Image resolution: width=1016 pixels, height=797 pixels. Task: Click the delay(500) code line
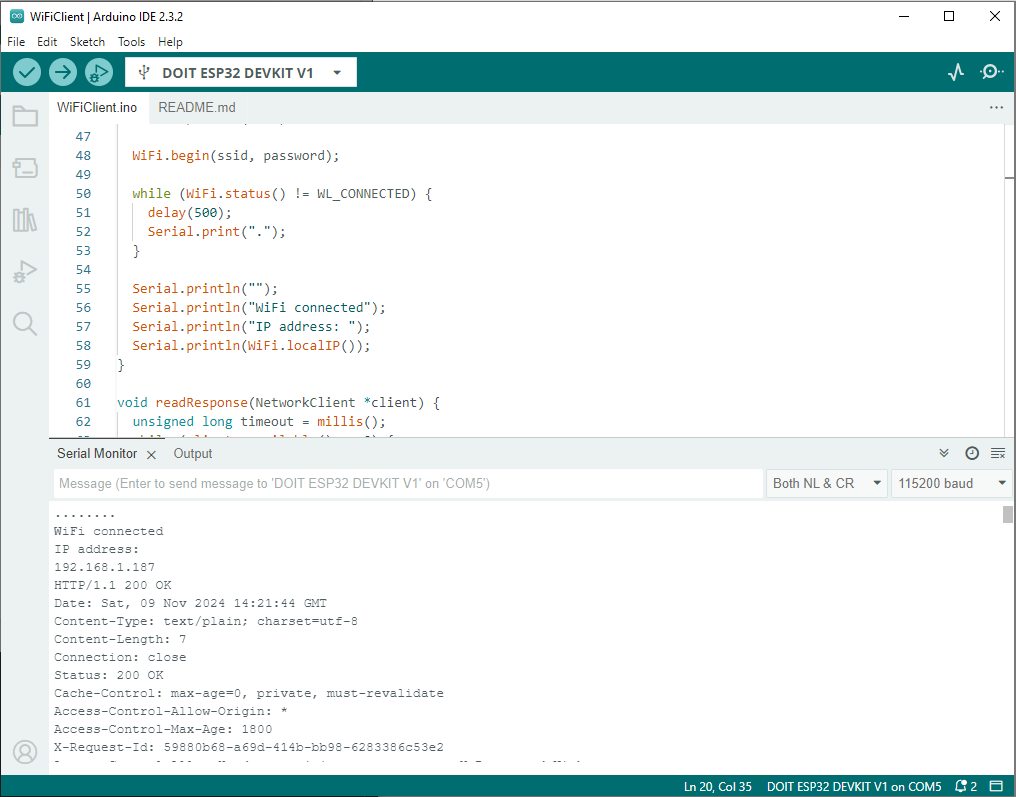coord(189,213)
